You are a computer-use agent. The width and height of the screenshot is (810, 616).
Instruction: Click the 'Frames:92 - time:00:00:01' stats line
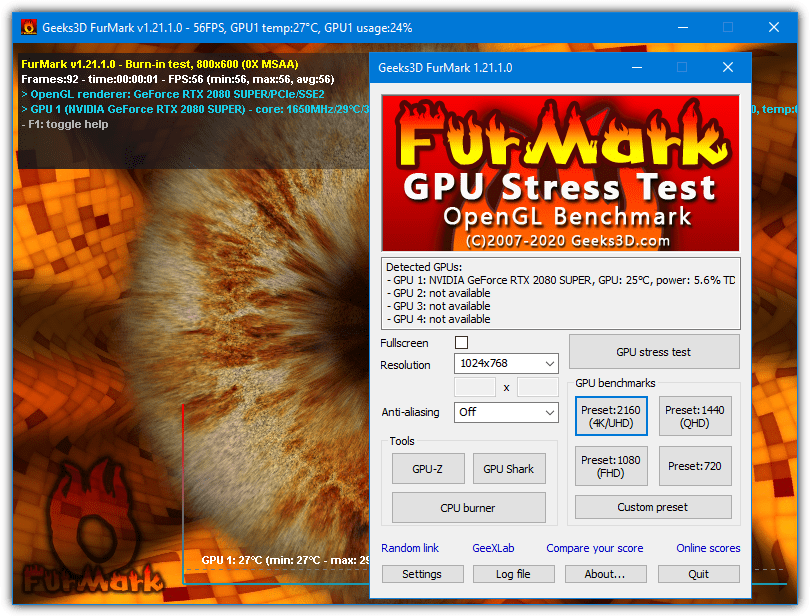pos(178,79)
